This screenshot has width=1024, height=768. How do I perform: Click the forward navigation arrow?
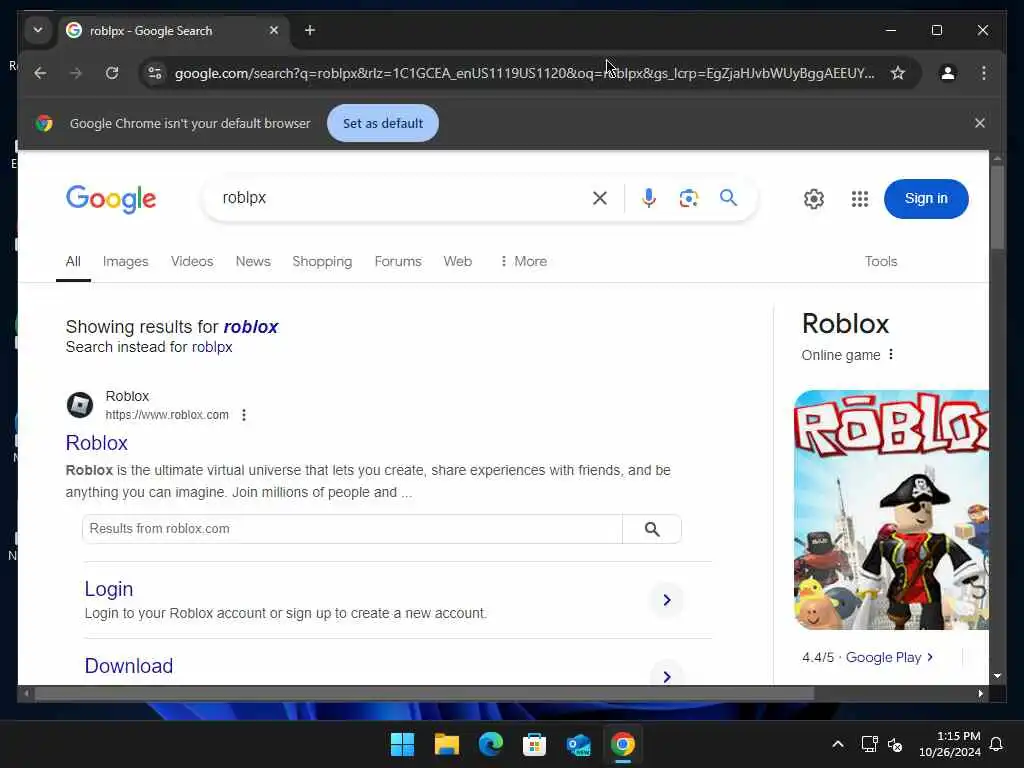click(x=76, y=73)
